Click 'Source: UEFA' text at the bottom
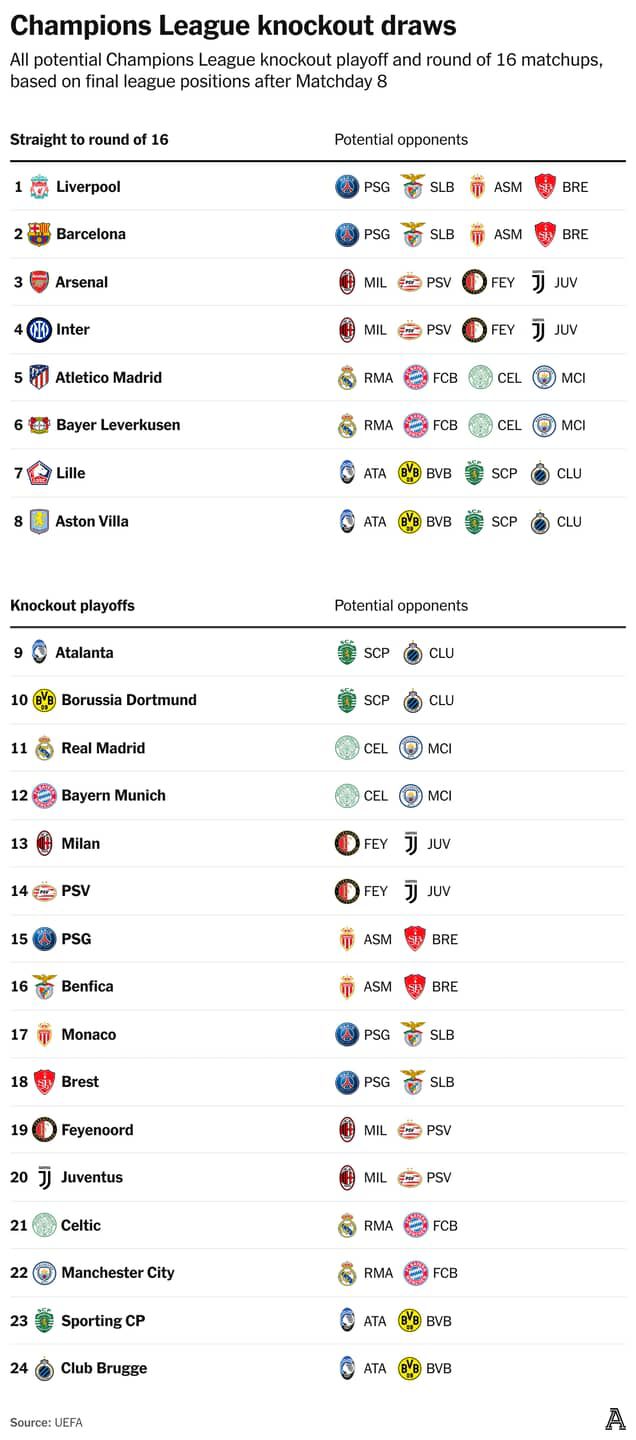Image resolution: width=636 pixels, height=1440 pixels. (46, 1422)
